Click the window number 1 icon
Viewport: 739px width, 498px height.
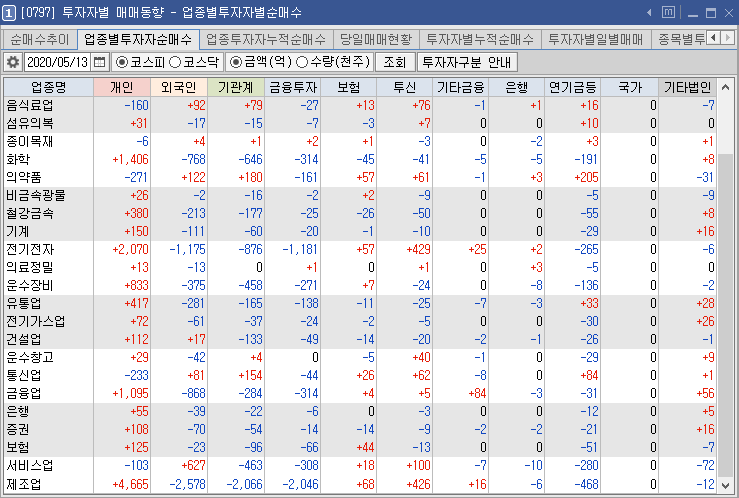point(9,13)
